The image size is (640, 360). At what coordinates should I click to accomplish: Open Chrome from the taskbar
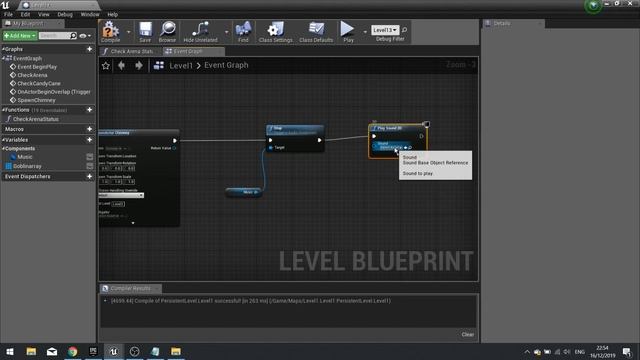click(73, 351)
